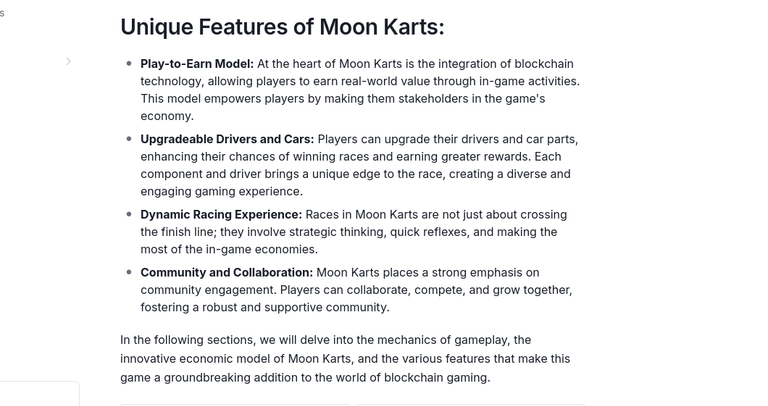768x406 pixels.
Task: Click the bullet dot before Upgradeable Drivers
Action: coord(129,139)
